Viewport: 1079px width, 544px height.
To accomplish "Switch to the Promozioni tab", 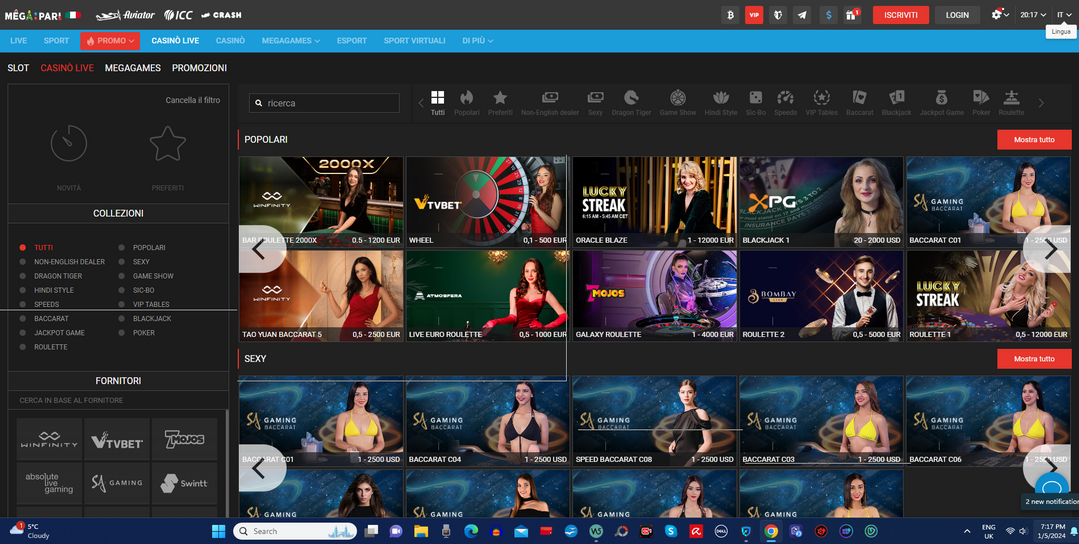I will coord(200,68).
